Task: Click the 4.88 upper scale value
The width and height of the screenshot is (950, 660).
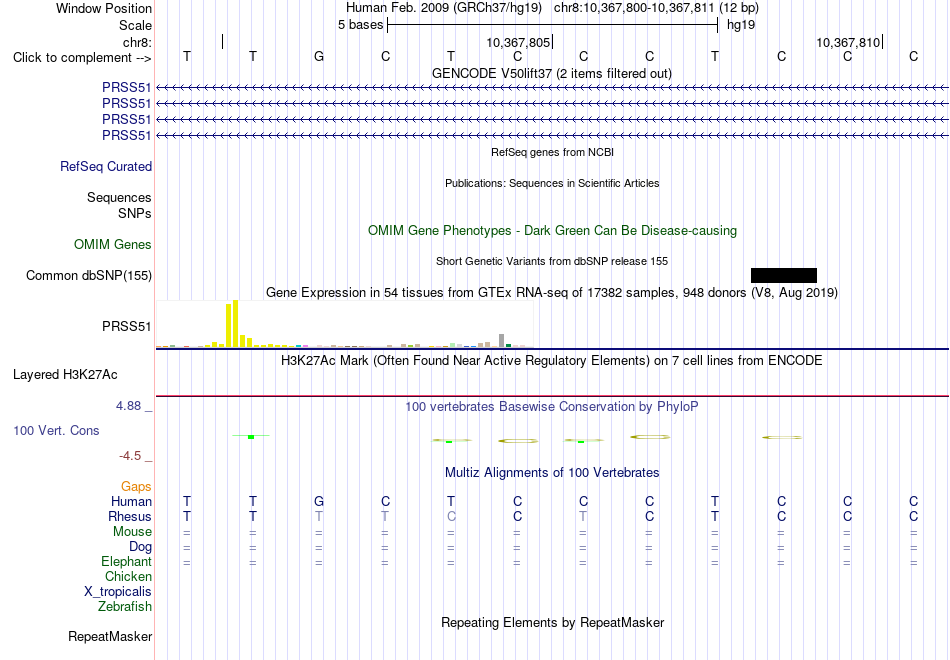Action: [128, 405]
